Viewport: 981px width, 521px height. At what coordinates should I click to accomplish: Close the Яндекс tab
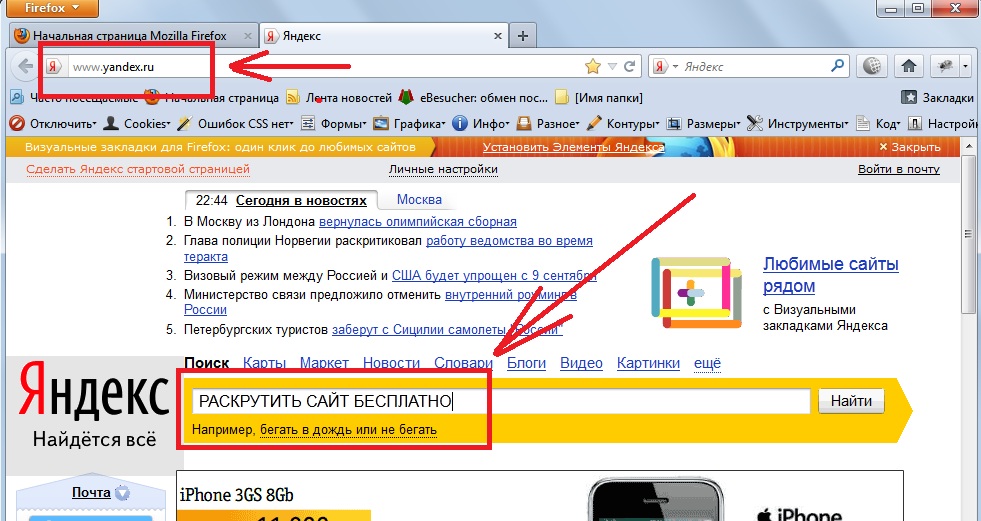pyautogui.click(x=498, y=36)
